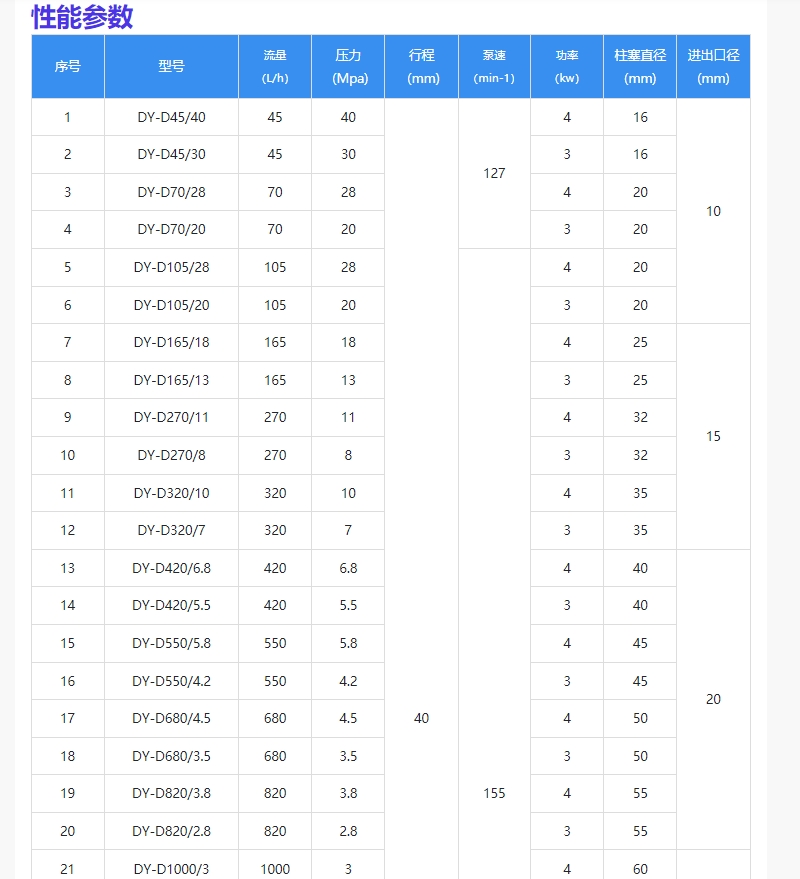800x879 pixels.
Task: Select model cell DY-D320/7
Action: (x=172, y=530)
